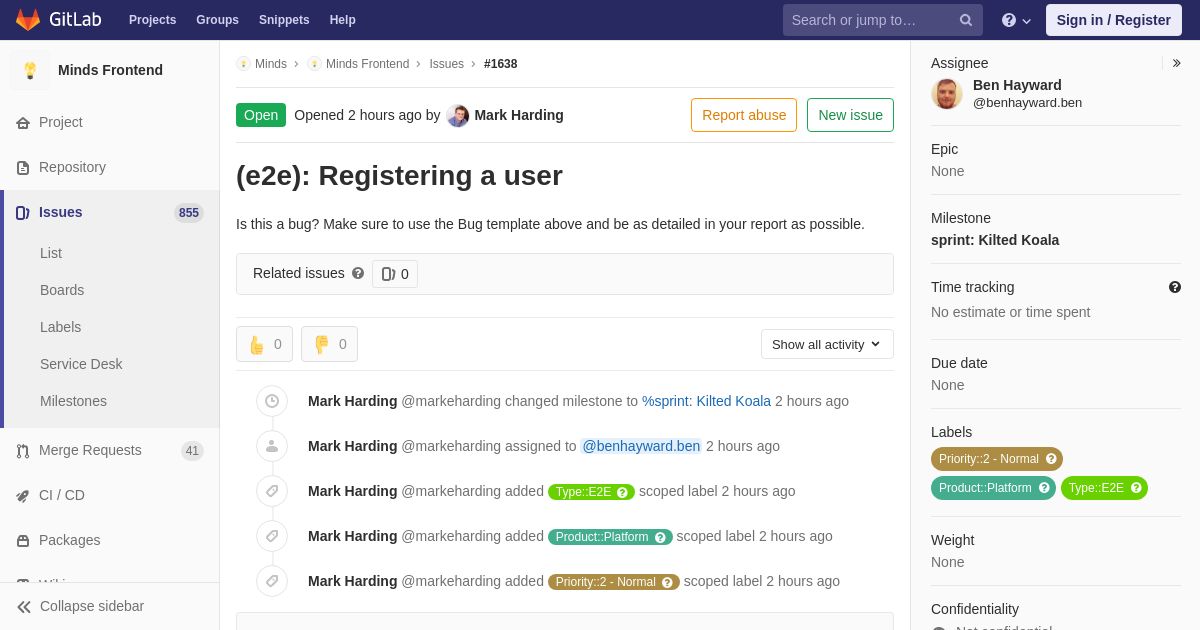Click Mark Harding's avatar image

tap(458, 115)
